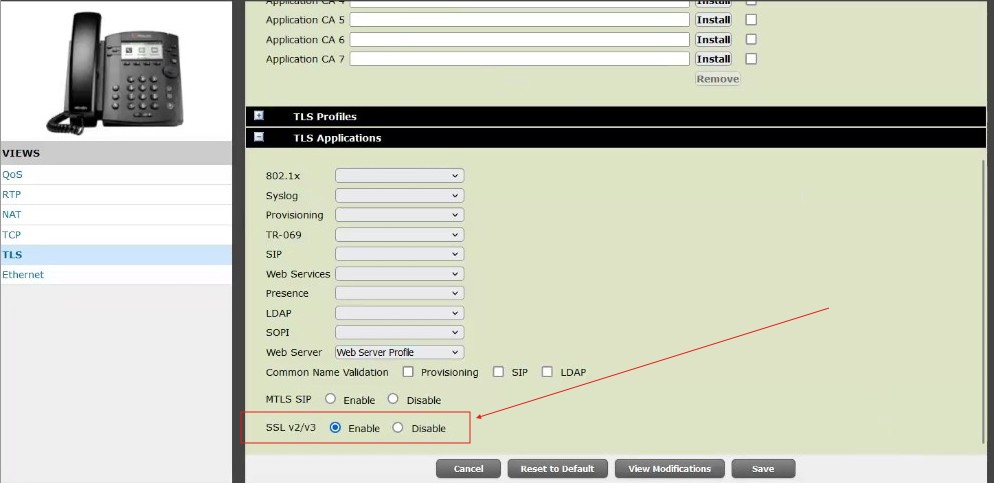This screenshot has height=483, width=994.
Task: Expand the TLS Profiles section
Action: pos(259,116)
